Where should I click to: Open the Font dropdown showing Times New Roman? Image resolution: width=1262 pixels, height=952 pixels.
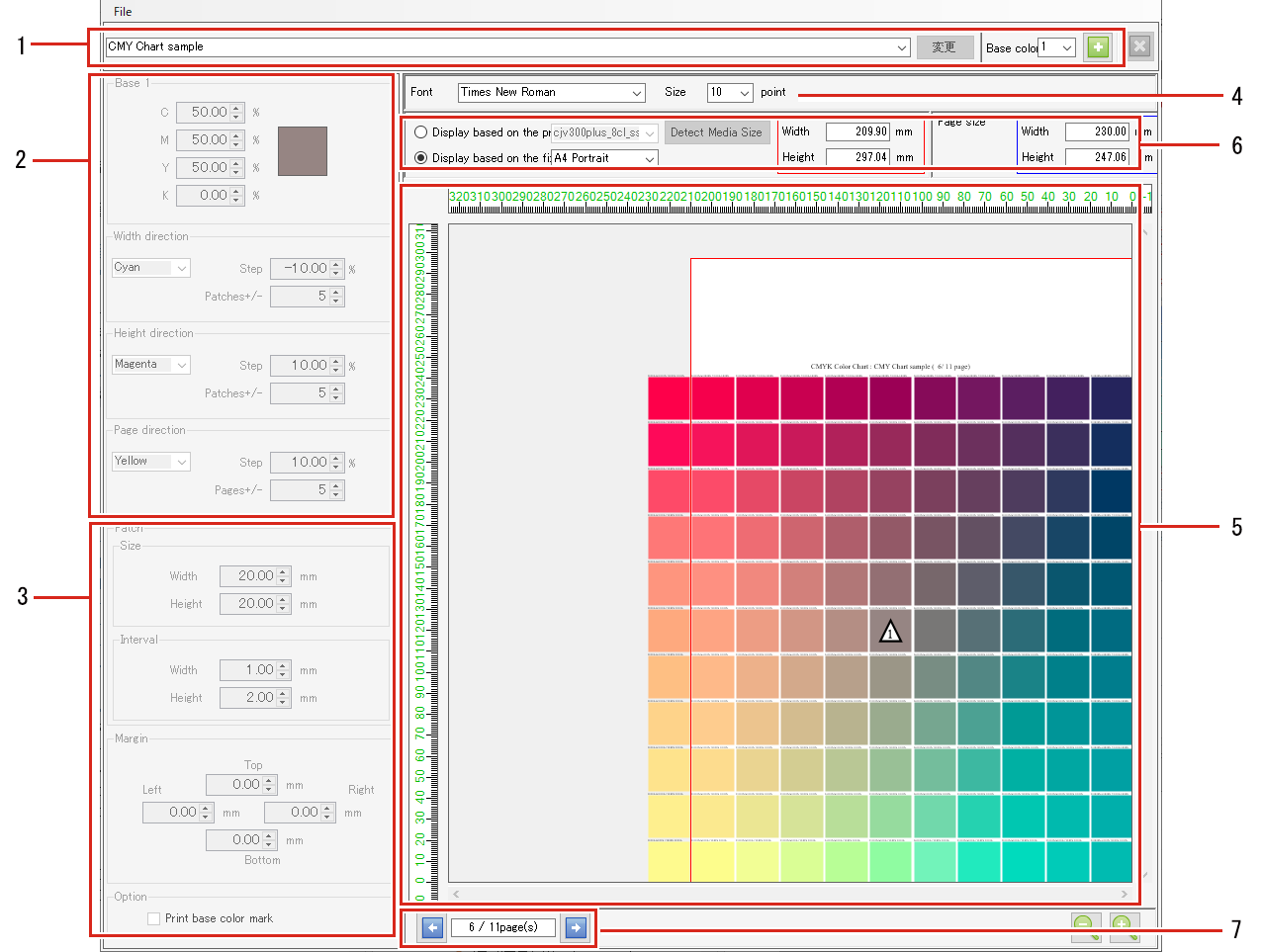coord(551,92)
